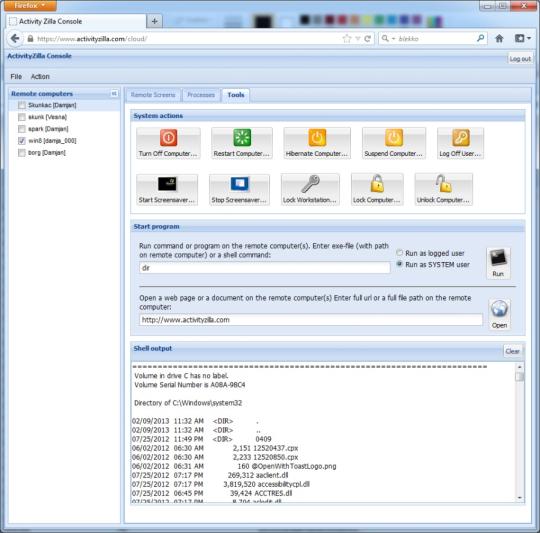The width and height of the screenshot is (540, 533).
Task: Click '12520437.cpx' file row
Action: [x=215, y=448]
